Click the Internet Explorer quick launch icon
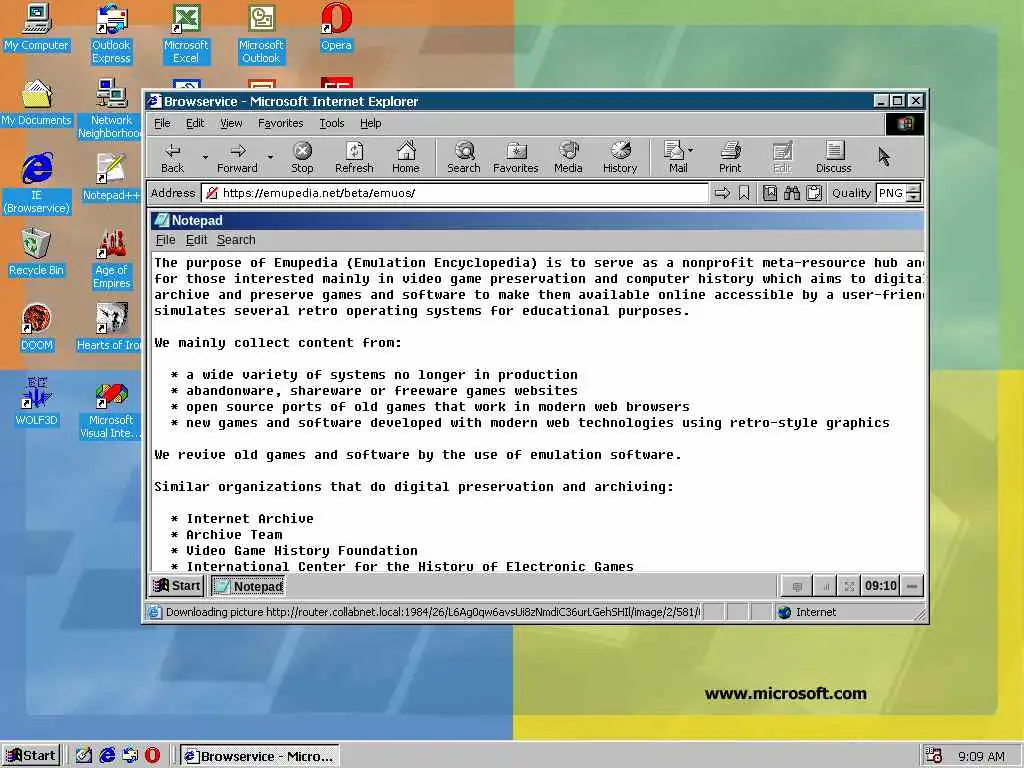Image resolution: width=1024 pixels, height=768 pixels. (x=108, y=756)
